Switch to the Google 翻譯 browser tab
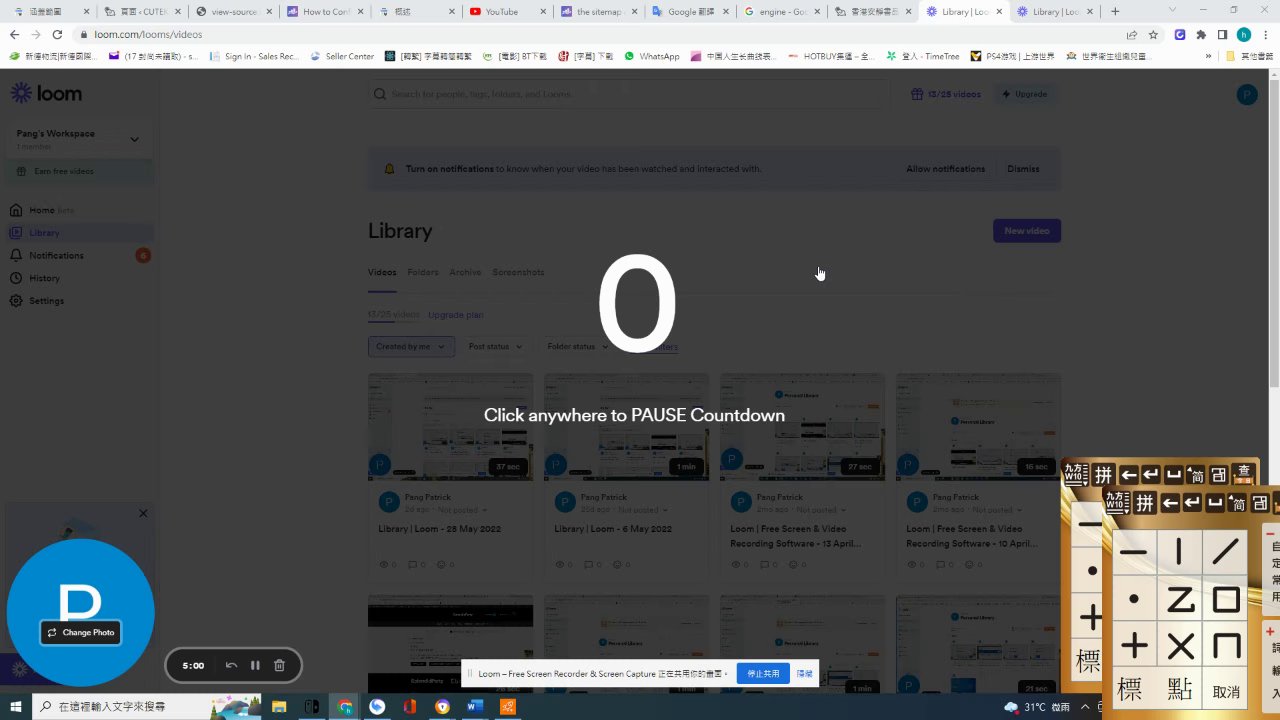The width and height of the screenshot is (1280, 720). pyautogui.click(x=692, y=12)
